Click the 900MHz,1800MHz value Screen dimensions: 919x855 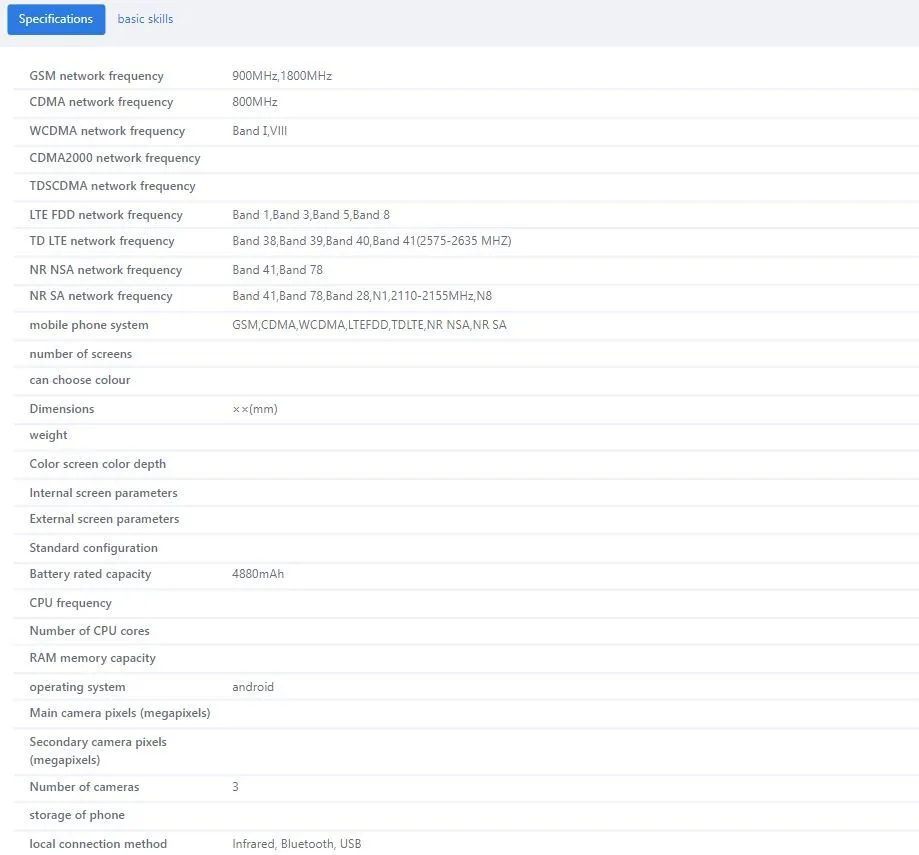pos(282,76)
